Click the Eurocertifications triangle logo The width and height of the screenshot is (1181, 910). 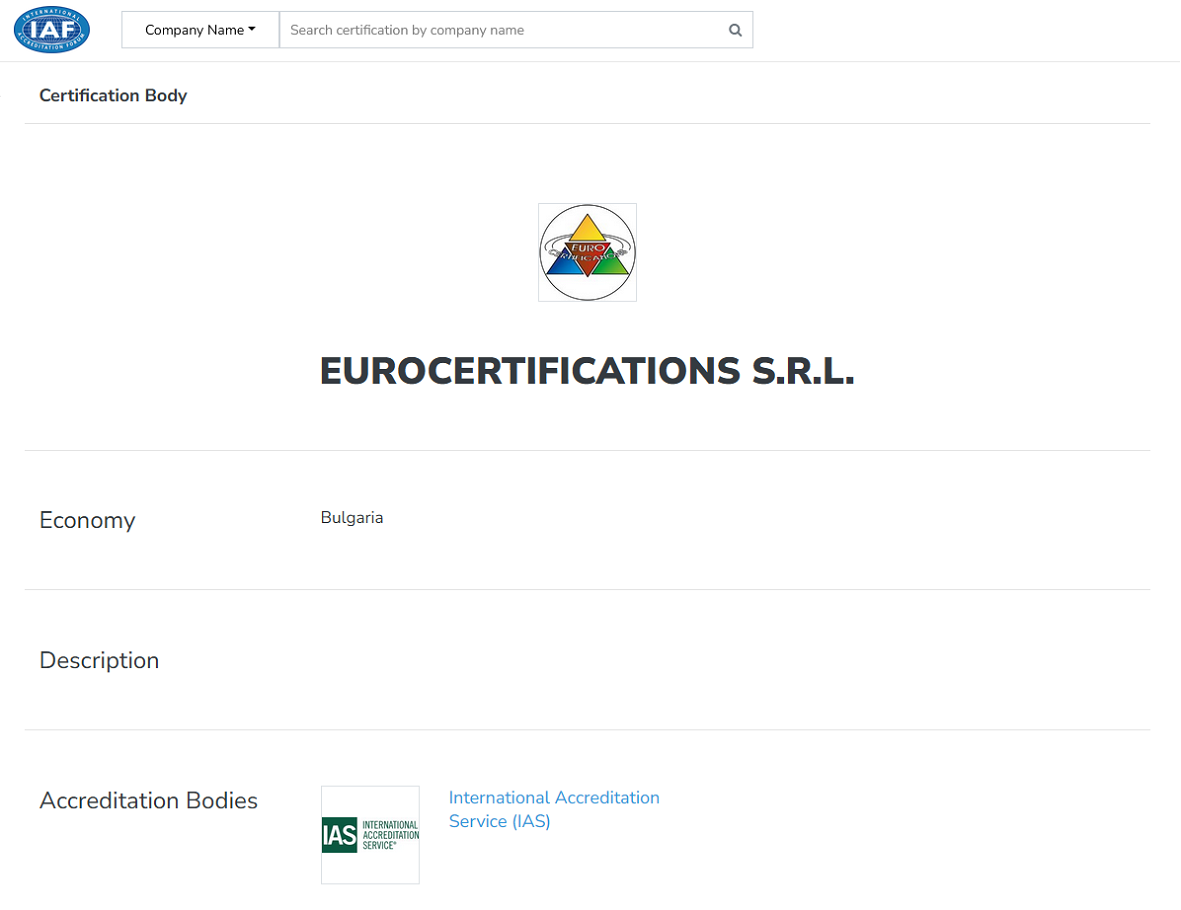pyautogui.click(x=587, y=252)
